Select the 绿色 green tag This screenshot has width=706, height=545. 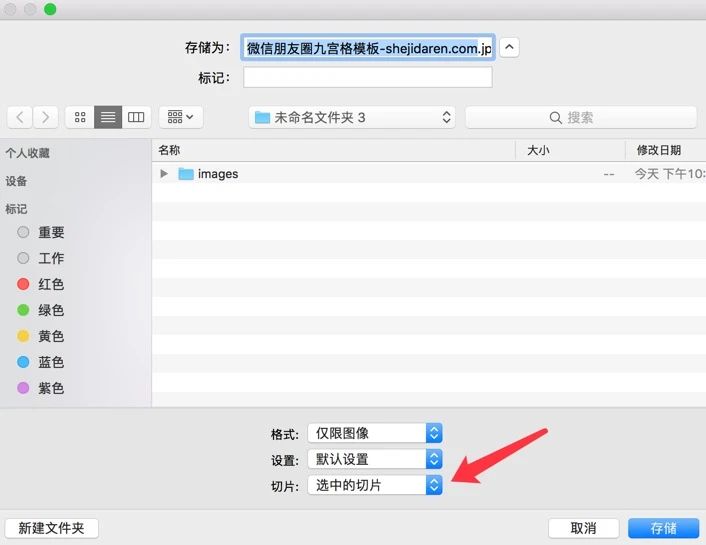tap(41, 310)
